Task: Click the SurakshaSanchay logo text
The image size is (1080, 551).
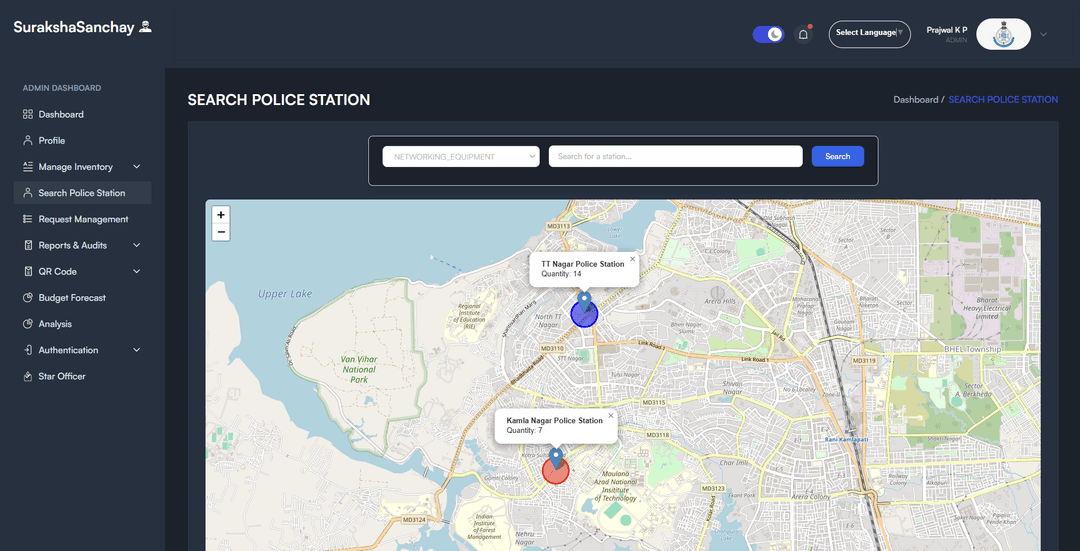Action: click(74, 28)
